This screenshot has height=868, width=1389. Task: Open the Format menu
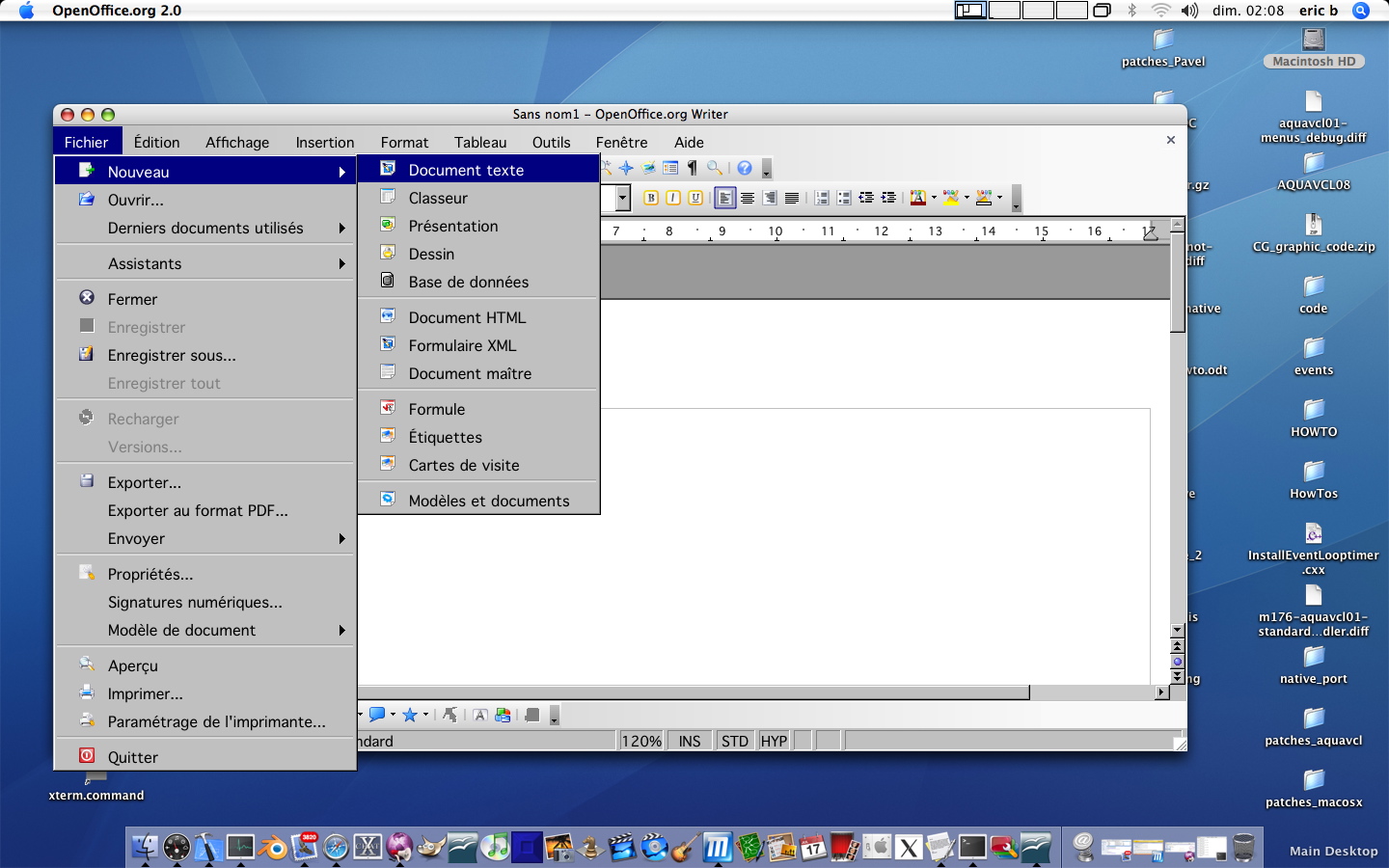[404, 142]
